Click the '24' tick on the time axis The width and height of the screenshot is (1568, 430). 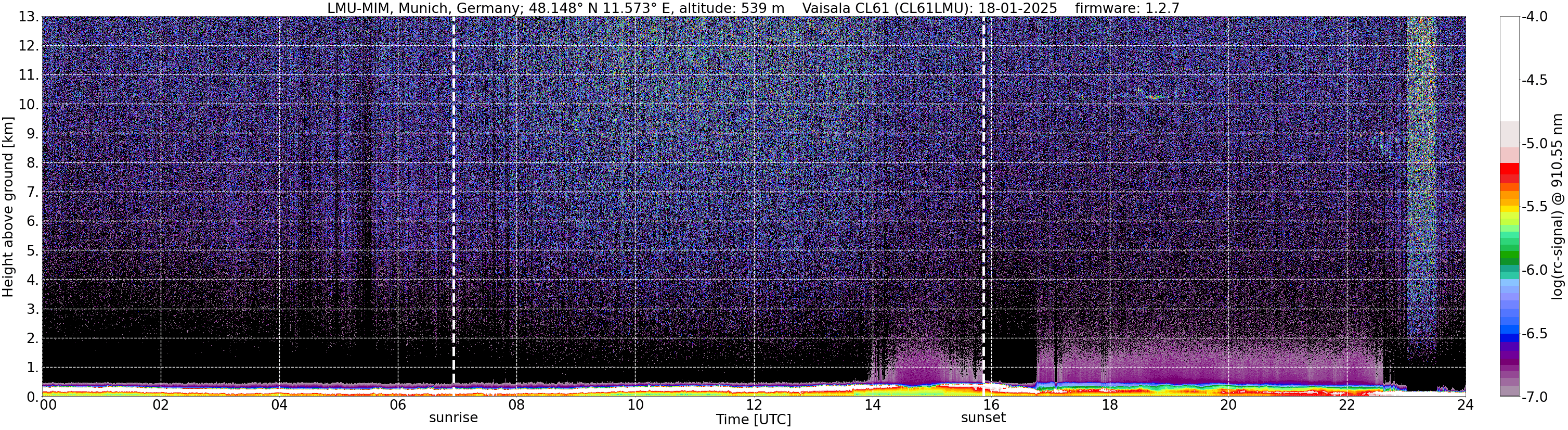click(x=1466, y=405)
